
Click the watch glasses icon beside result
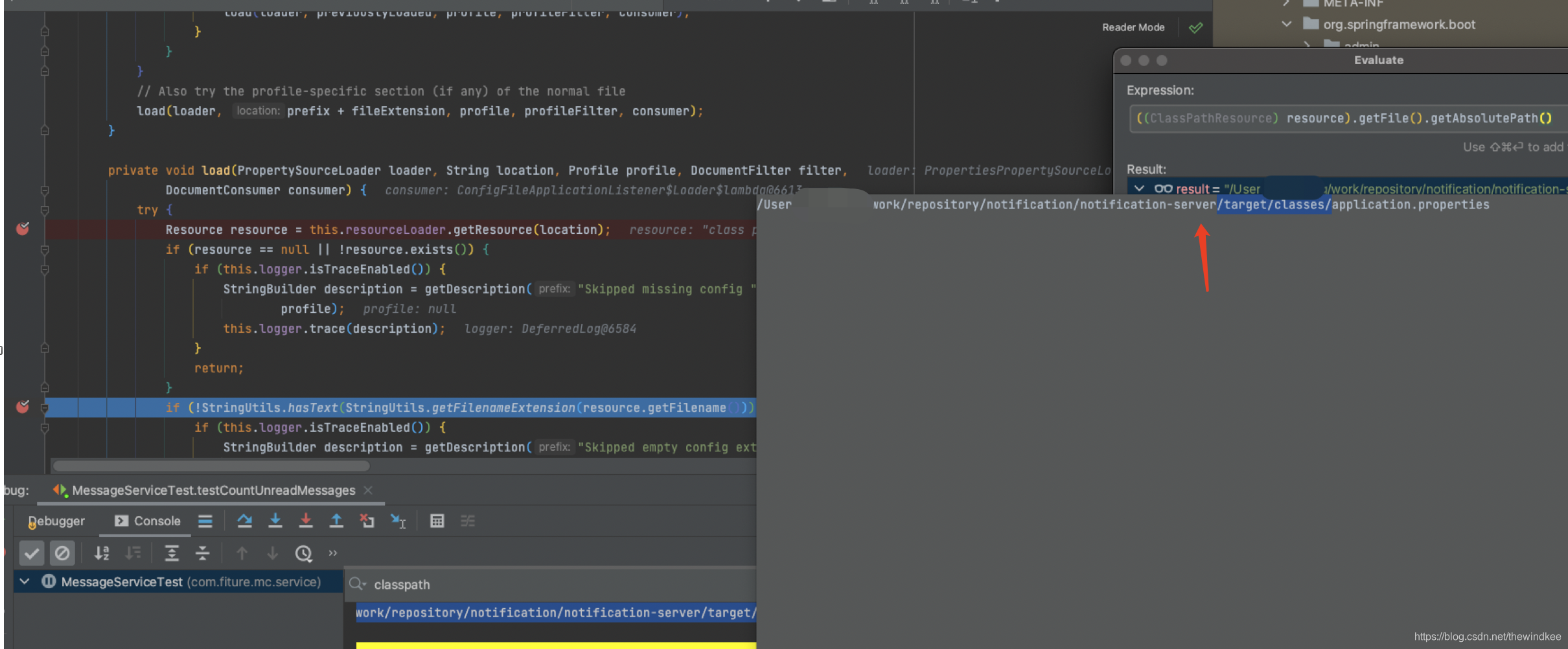(1163, 188)
